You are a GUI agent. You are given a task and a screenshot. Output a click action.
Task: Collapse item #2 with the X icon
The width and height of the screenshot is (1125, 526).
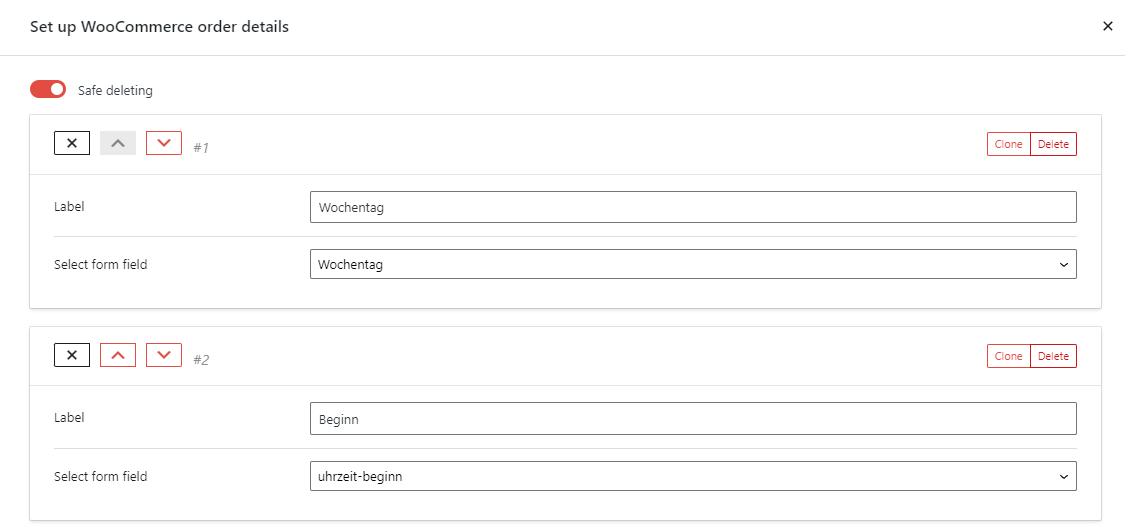72,355
